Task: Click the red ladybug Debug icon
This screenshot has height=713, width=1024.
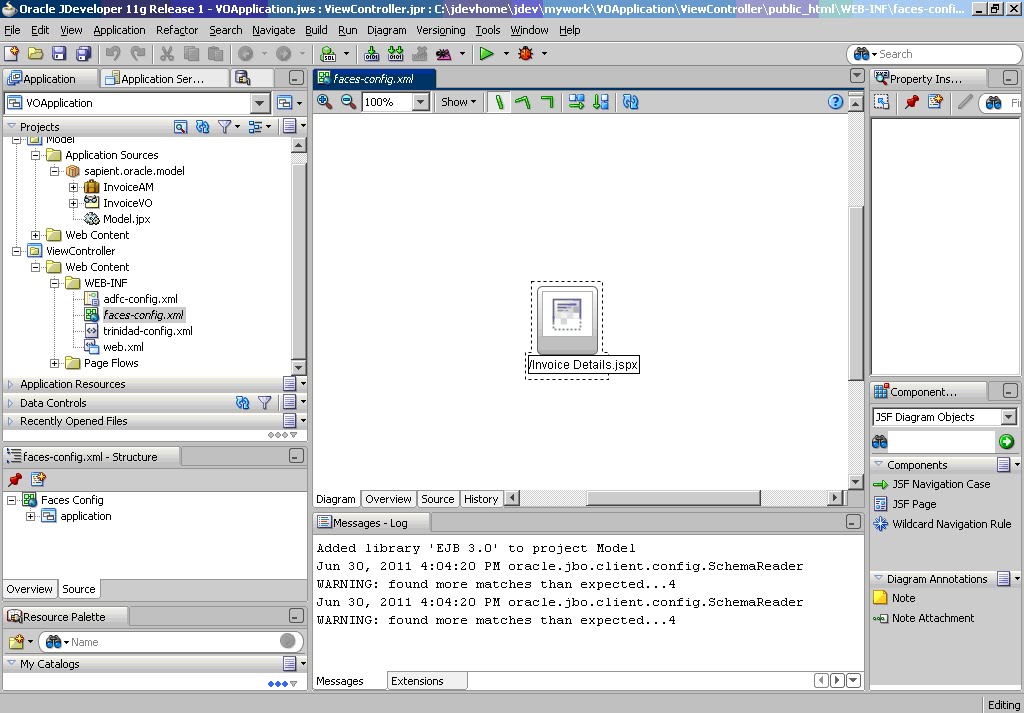Action: pyautogui.click(x=525, y=54)
